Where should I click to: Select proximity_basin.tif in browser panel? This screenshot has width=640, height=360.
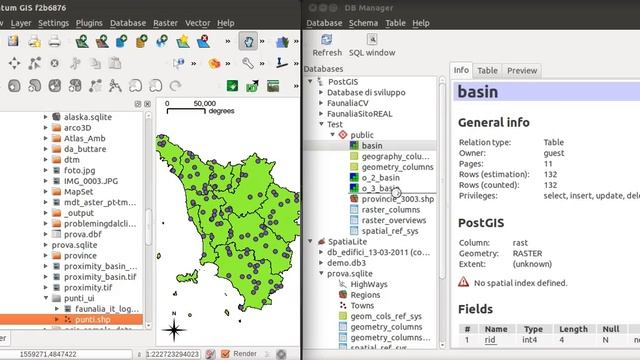(100, 277)
